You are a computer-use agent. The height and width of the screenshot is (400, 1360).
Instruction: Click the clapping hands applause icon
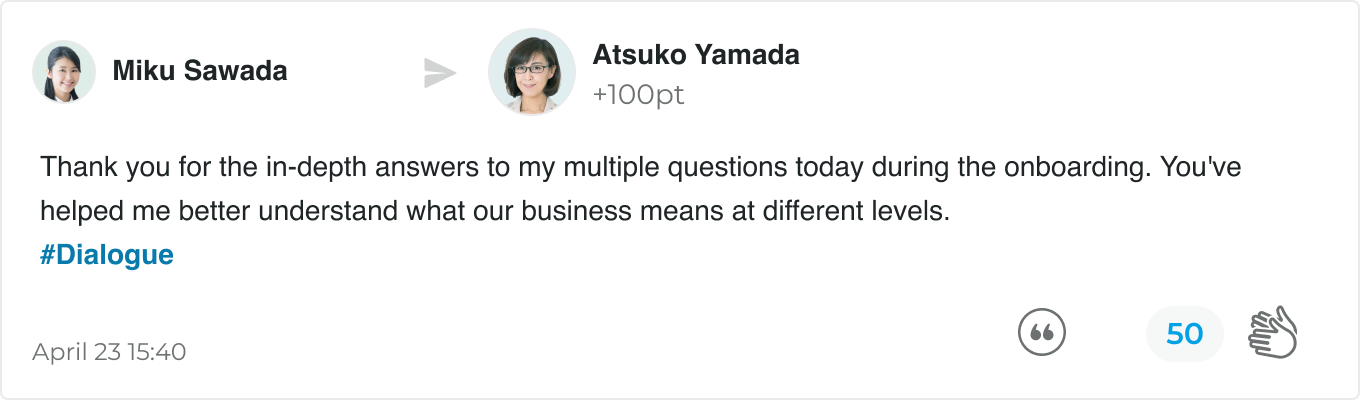tap(1273, 333)
